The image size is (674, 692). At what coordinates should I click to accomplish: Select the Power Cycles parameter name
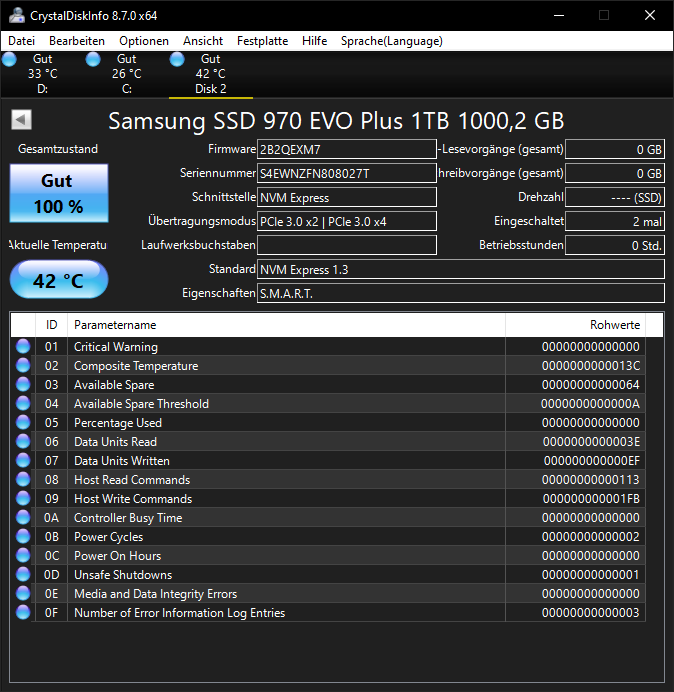[x=109, y=537]
